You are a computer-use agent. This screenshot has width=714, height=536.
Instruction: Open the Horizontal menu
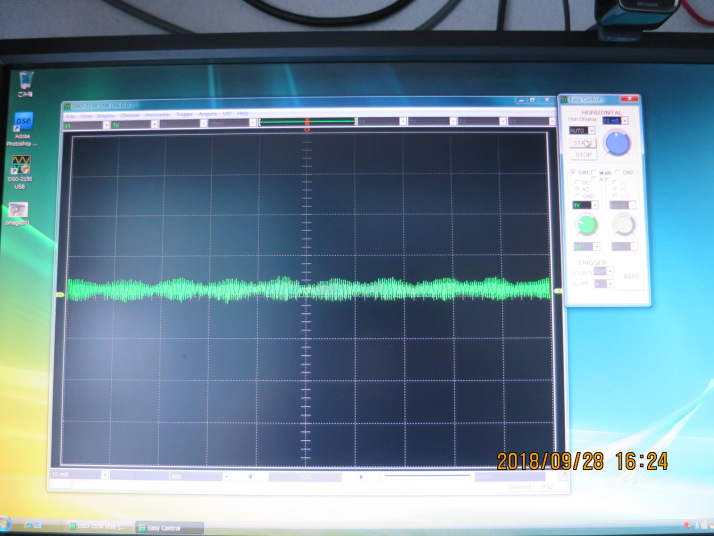[157, 114]
